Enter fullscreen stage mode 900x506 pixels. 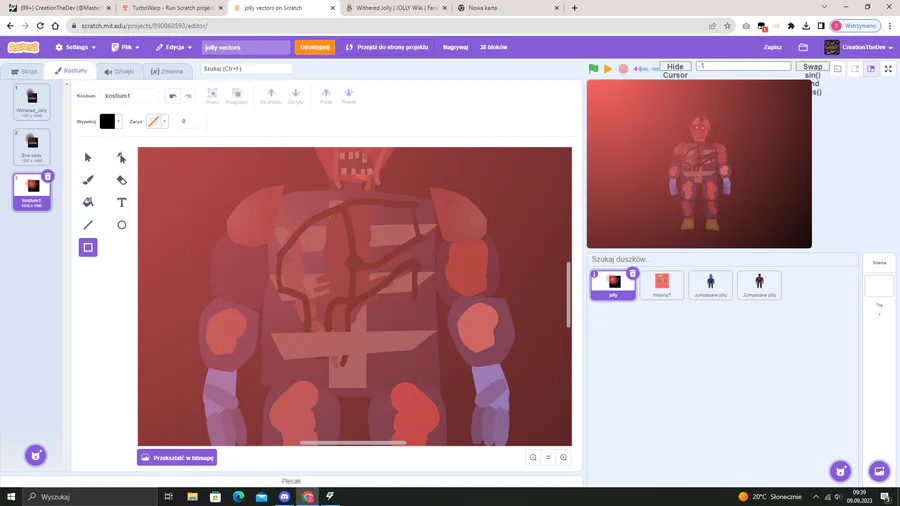tap(888, 69)
